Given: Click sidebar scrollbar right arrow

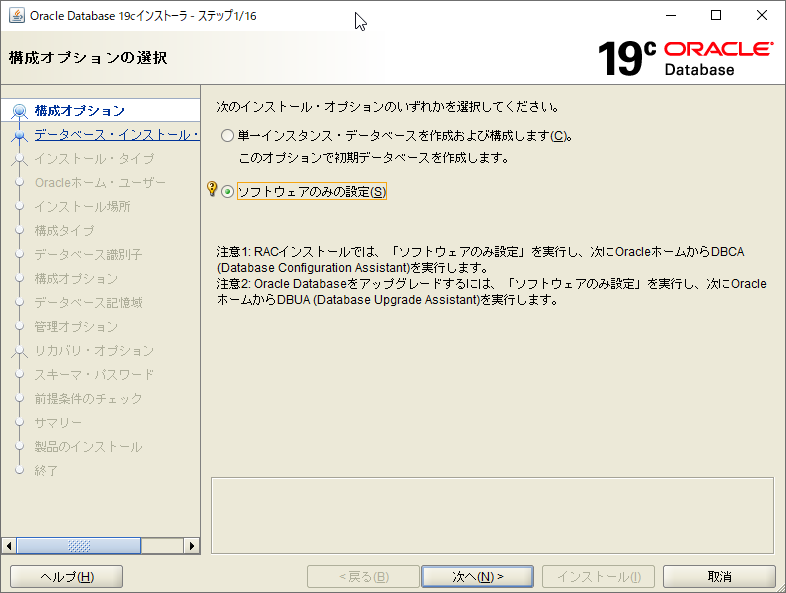Looking at the screenshot, I should point(192,545).
